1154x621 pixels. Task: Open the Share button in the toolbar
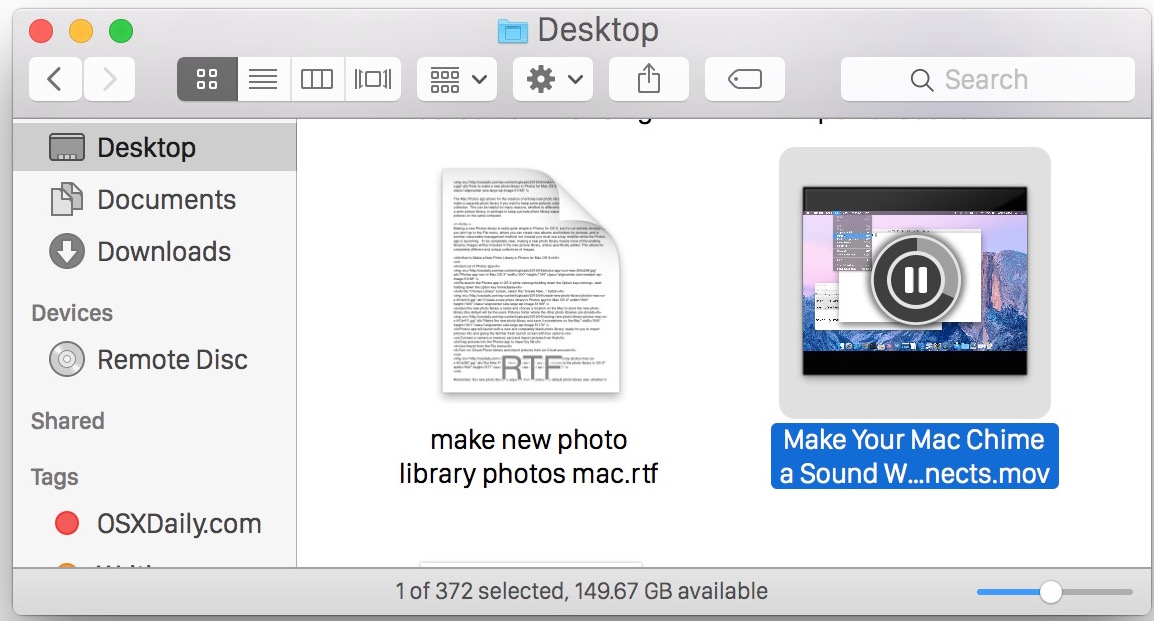[648, 79]
